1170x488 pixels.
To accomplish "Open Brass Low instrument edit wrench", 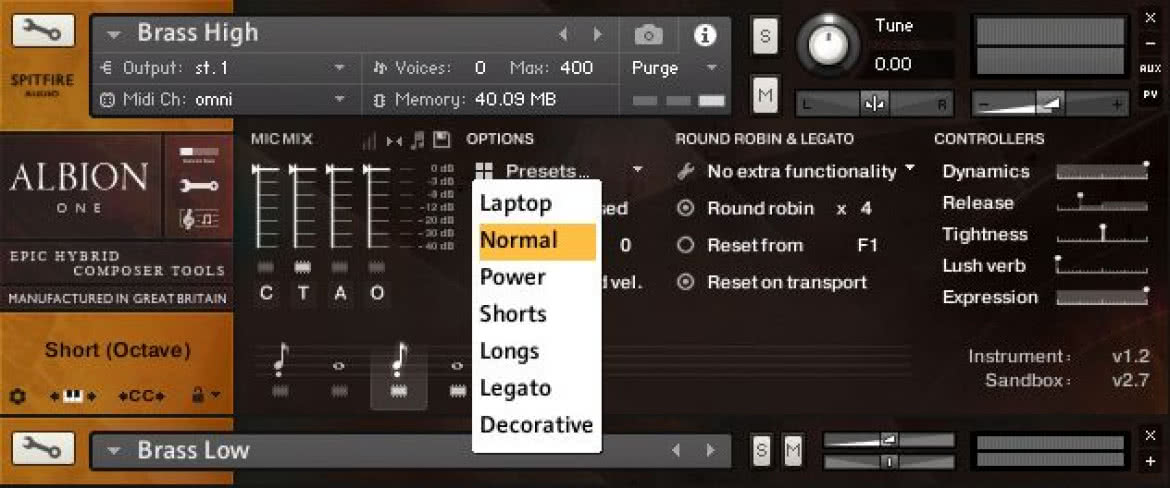I will 43,448.
